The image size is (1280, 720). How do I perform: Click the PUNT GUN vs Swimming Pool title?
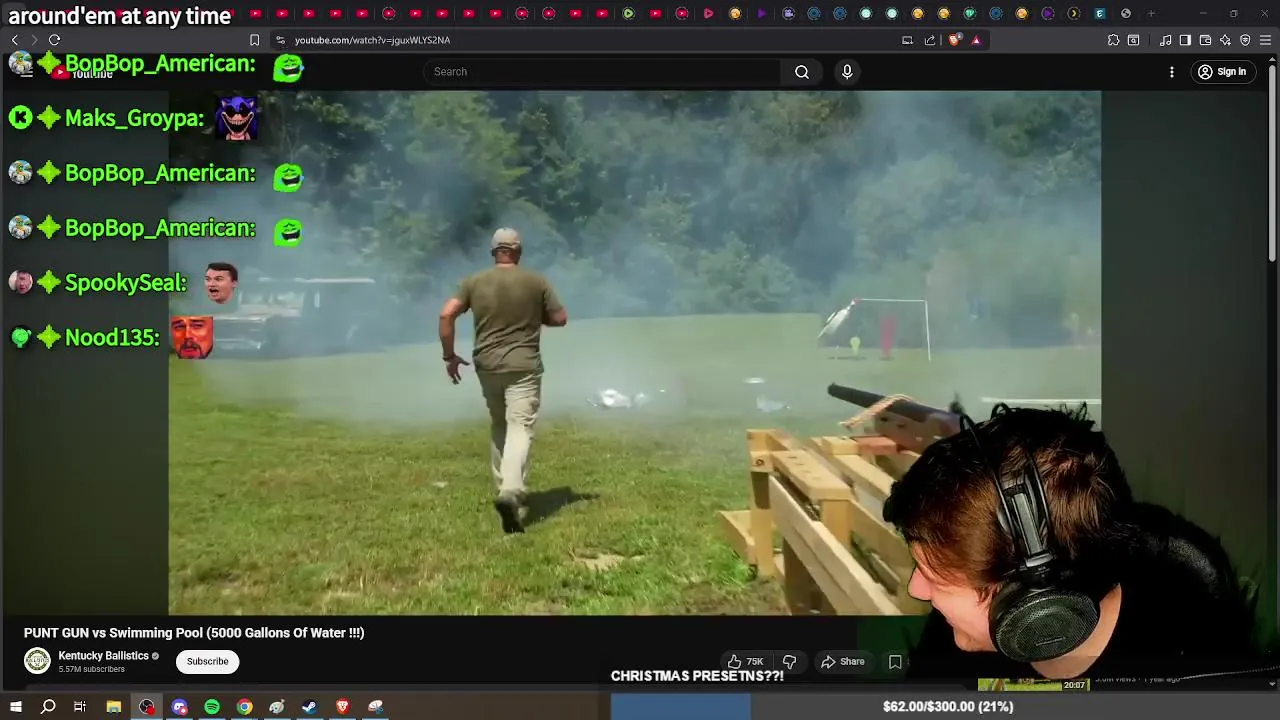pyautogui.click(x=194, y=633)
